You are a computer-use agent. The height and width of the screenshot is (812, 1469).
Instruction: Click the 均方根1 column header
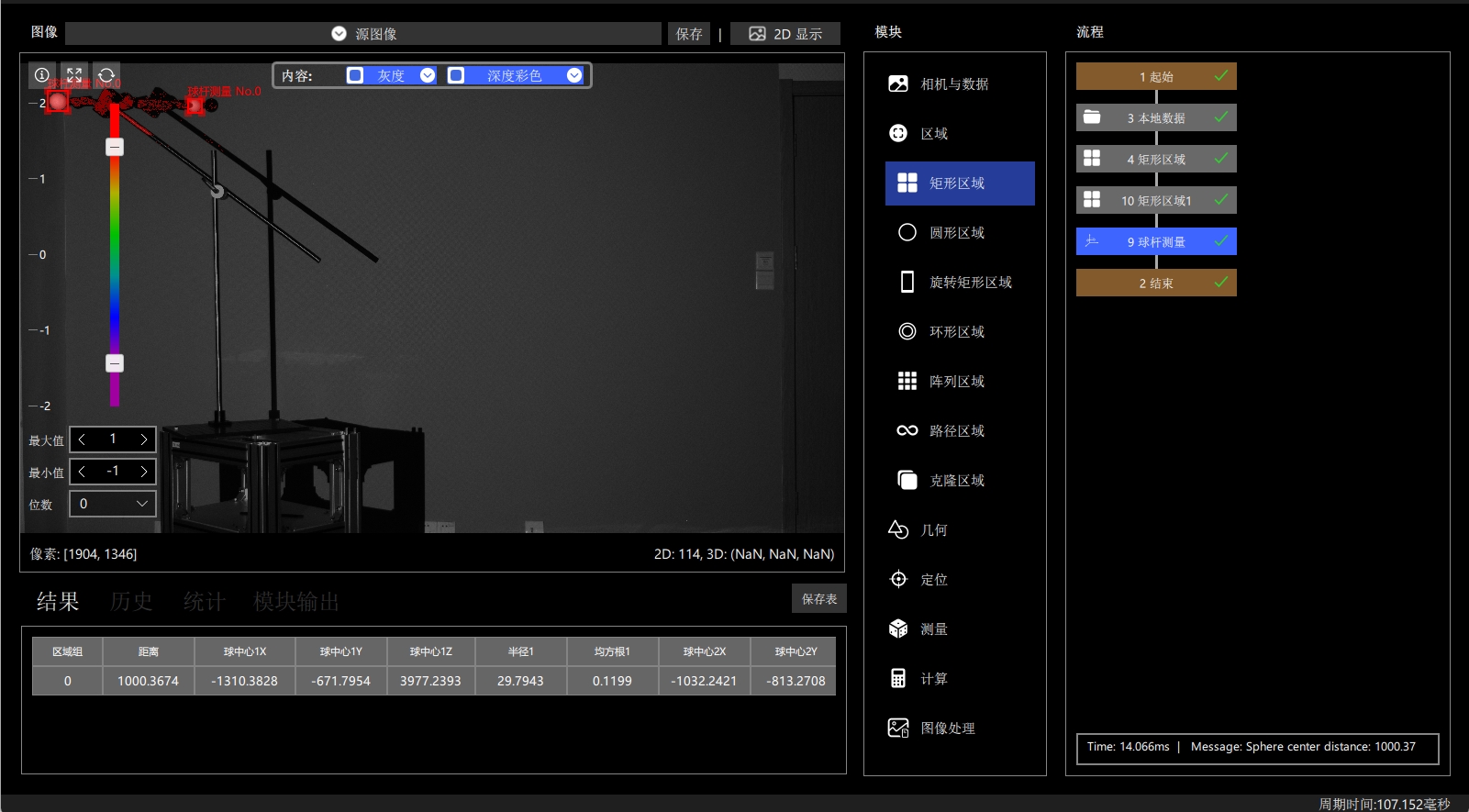tap(612, 651)
